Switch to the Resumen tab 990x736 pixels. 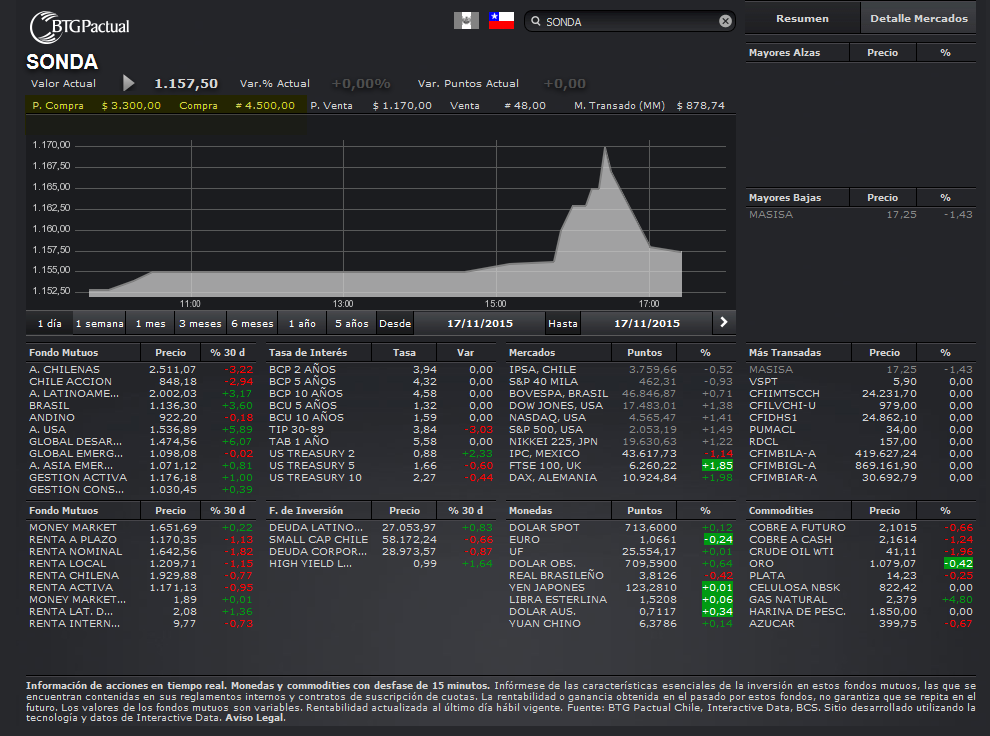(802, 18)
